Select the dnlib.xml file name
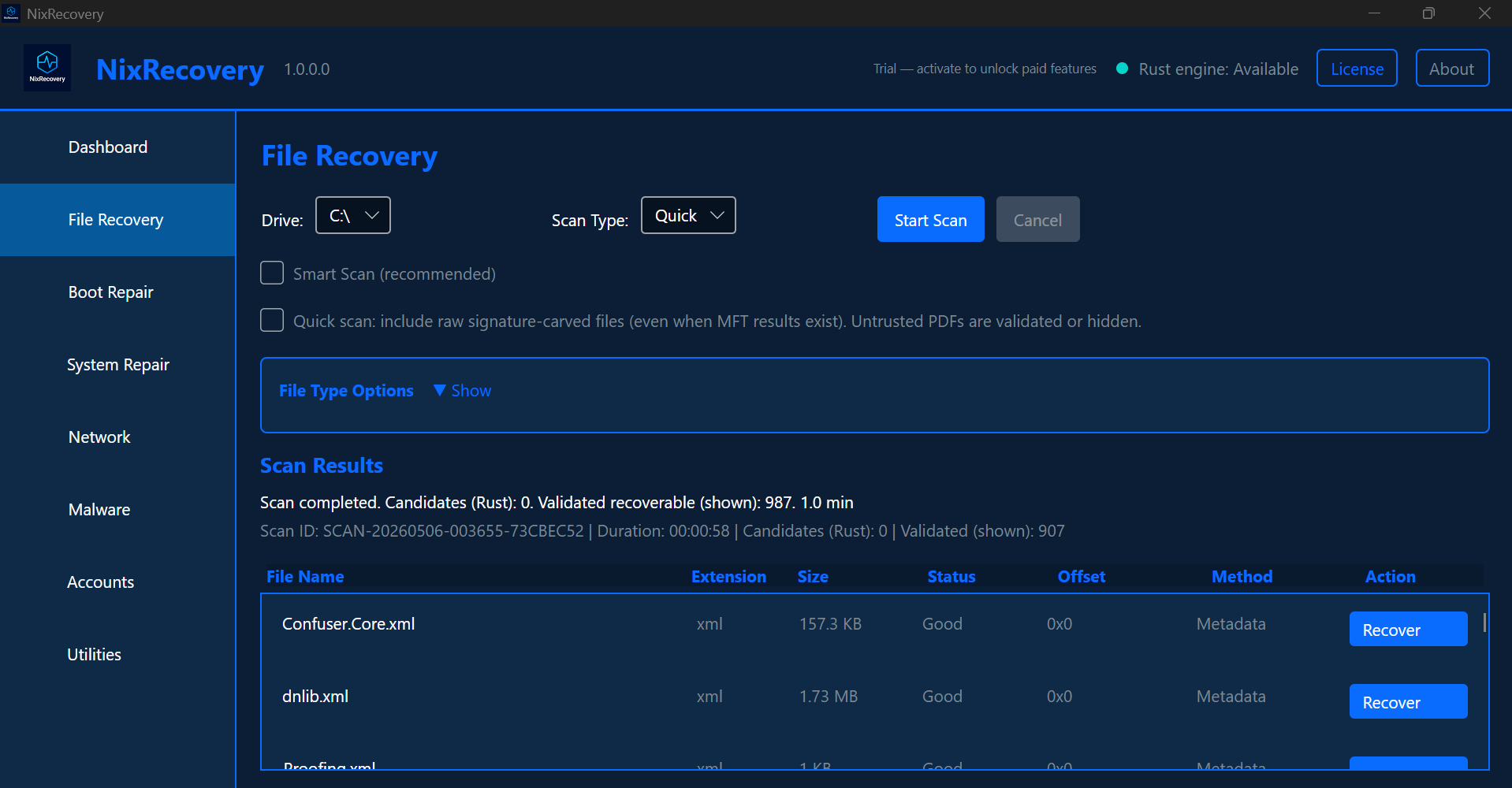Viewport: 1512px width, 788px height. tap(315, 697)
